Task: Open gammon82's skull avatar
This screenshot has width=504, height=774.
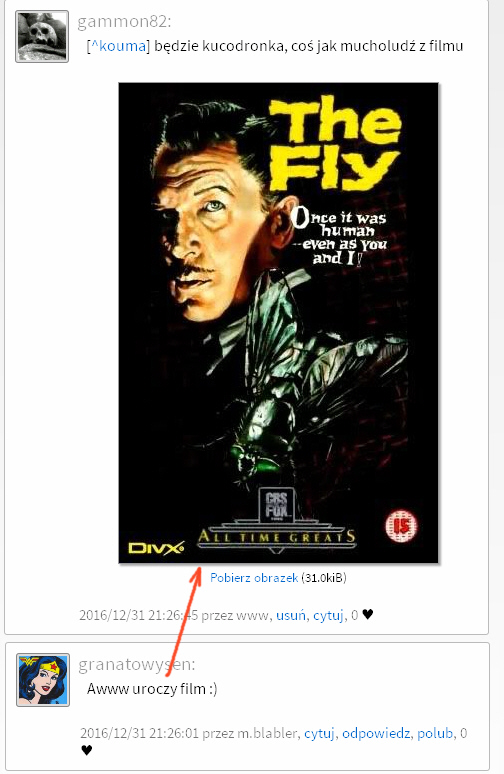Action: pyautogui.click(x=42, y=37)
